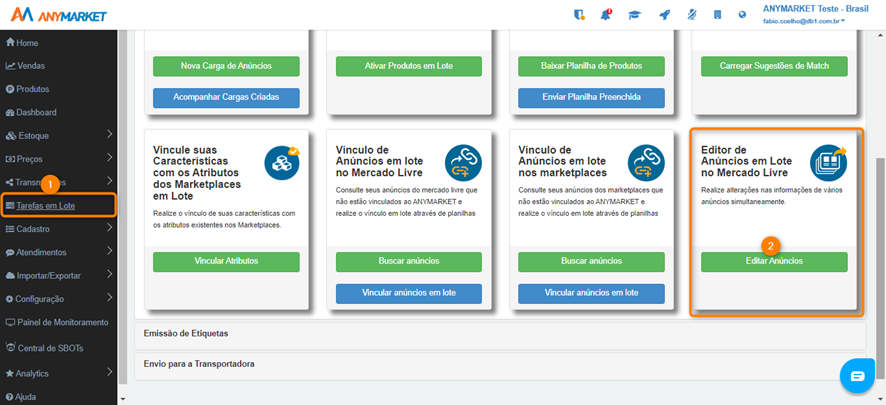Click the Vendas chart icon

click(x=10, y=66)
